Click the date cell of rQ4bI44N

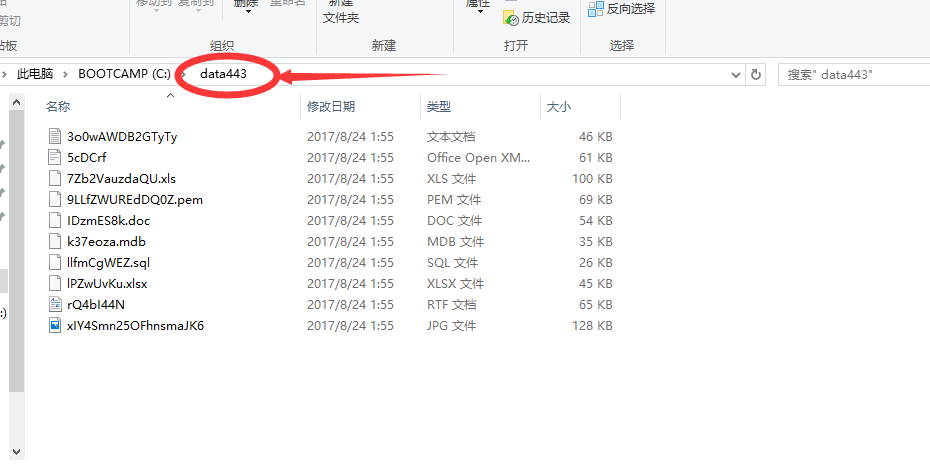pos(350,304)
